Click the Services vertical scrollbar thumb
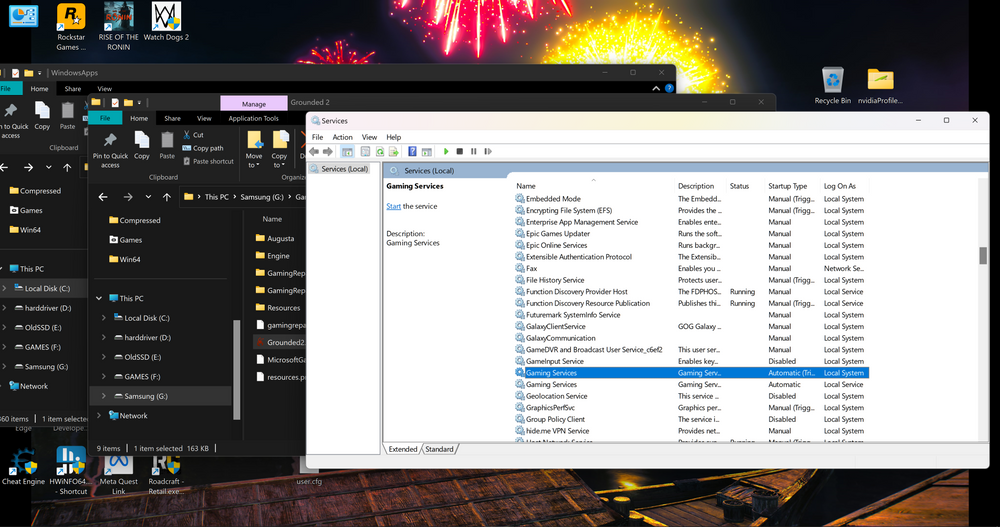 (983, 255)
